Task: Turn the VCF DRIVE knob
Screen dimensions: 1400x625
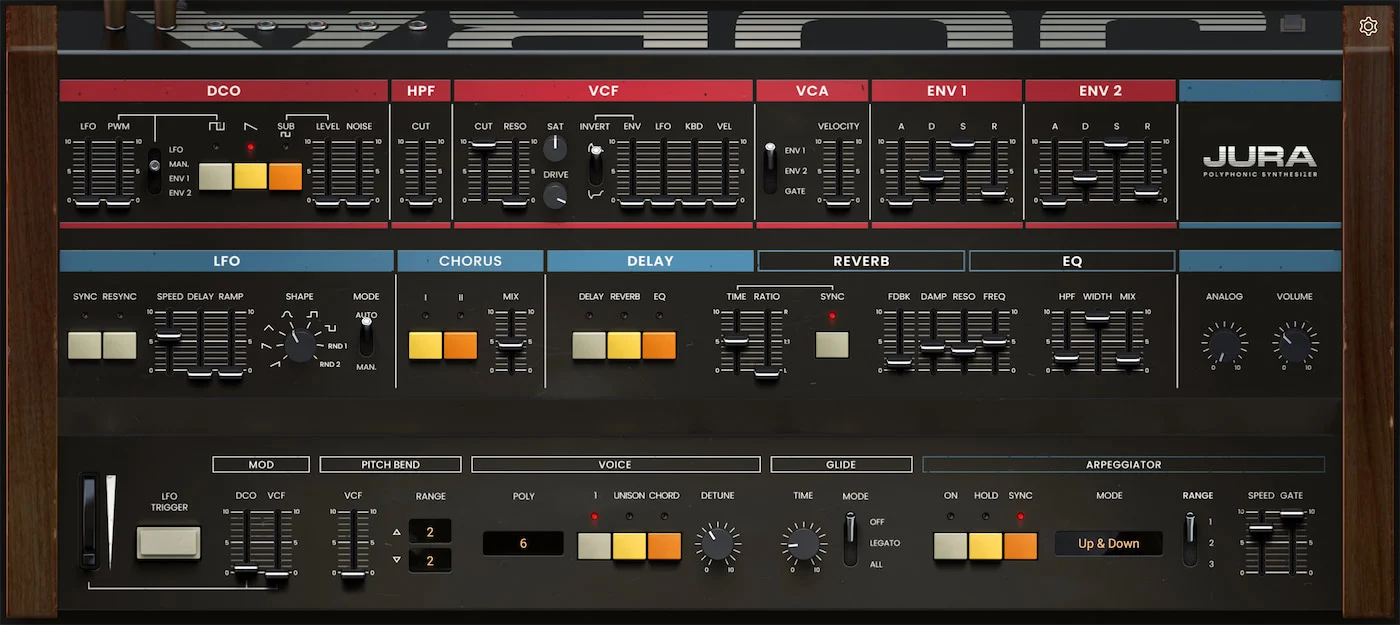Action: [555, 196]
